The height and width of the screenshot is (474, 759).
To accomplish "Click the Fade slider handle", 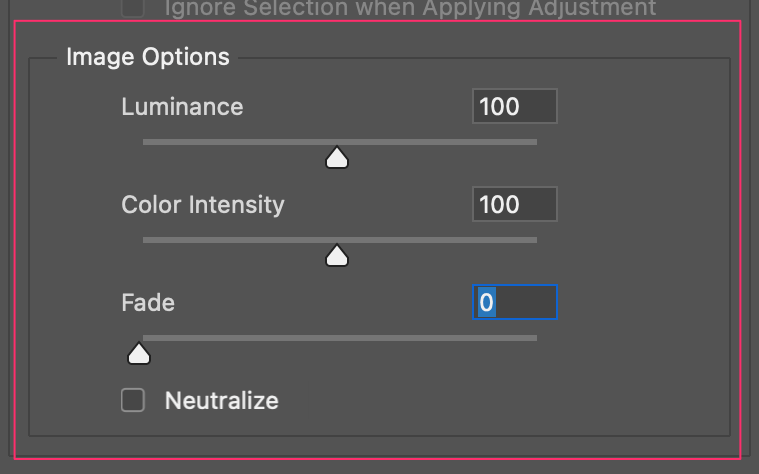I will 139,353.
